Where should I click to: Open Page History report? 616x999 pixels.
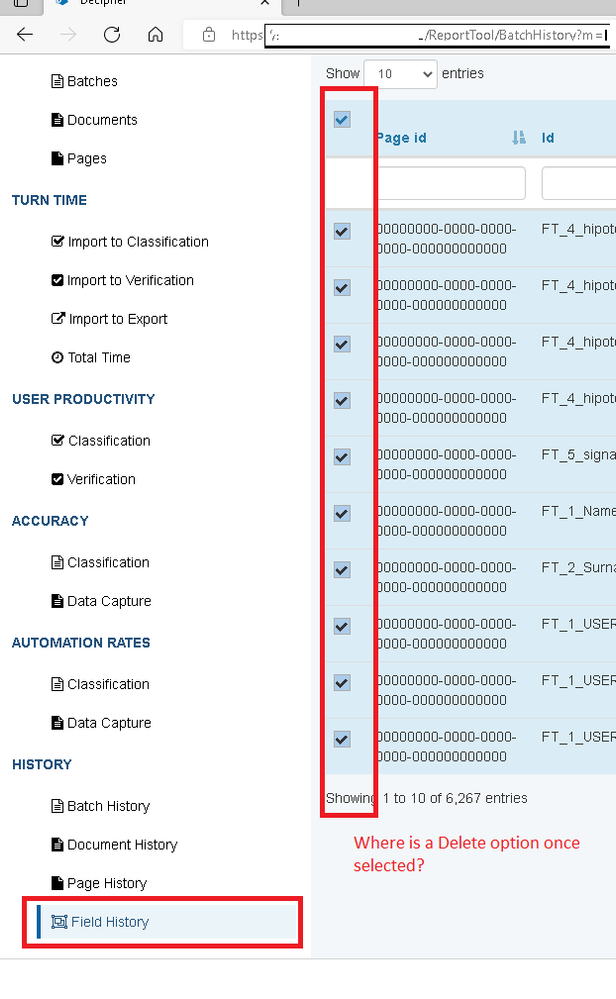click(x=106, y=883)
